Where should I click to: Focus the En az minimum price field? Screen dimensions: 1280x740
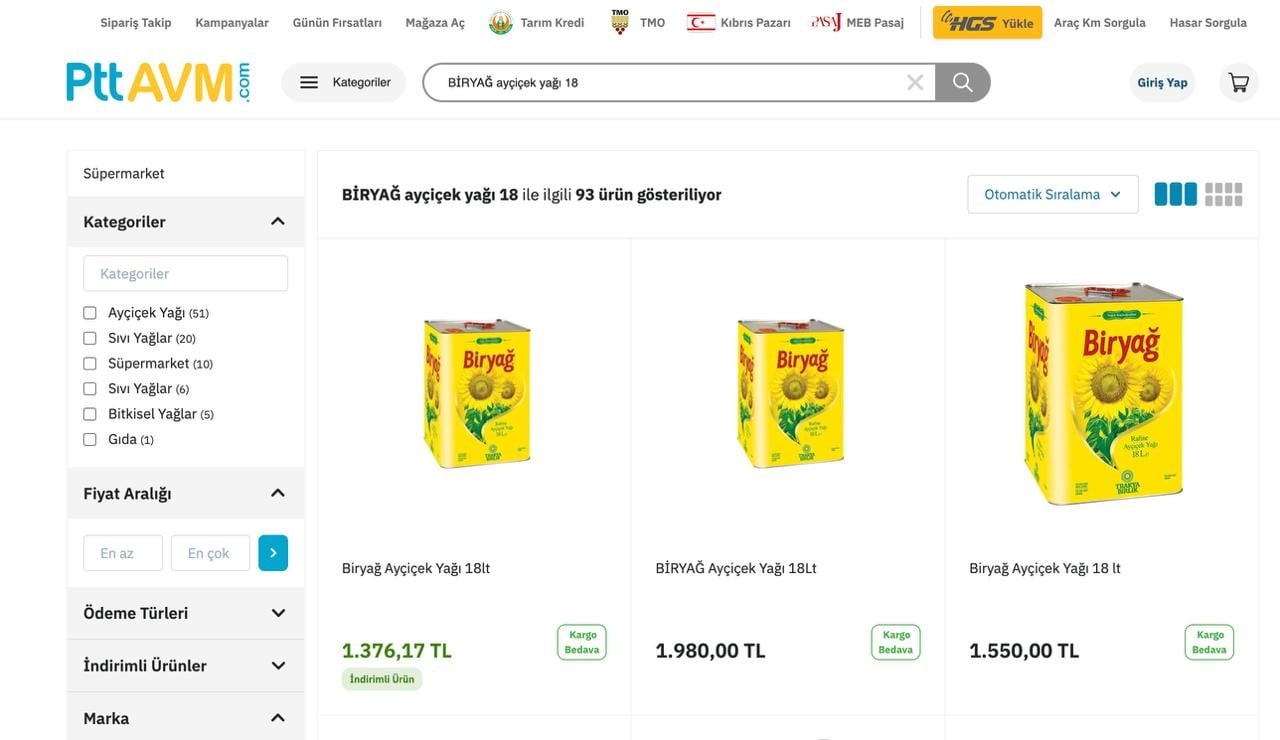(x=123, y=553)
